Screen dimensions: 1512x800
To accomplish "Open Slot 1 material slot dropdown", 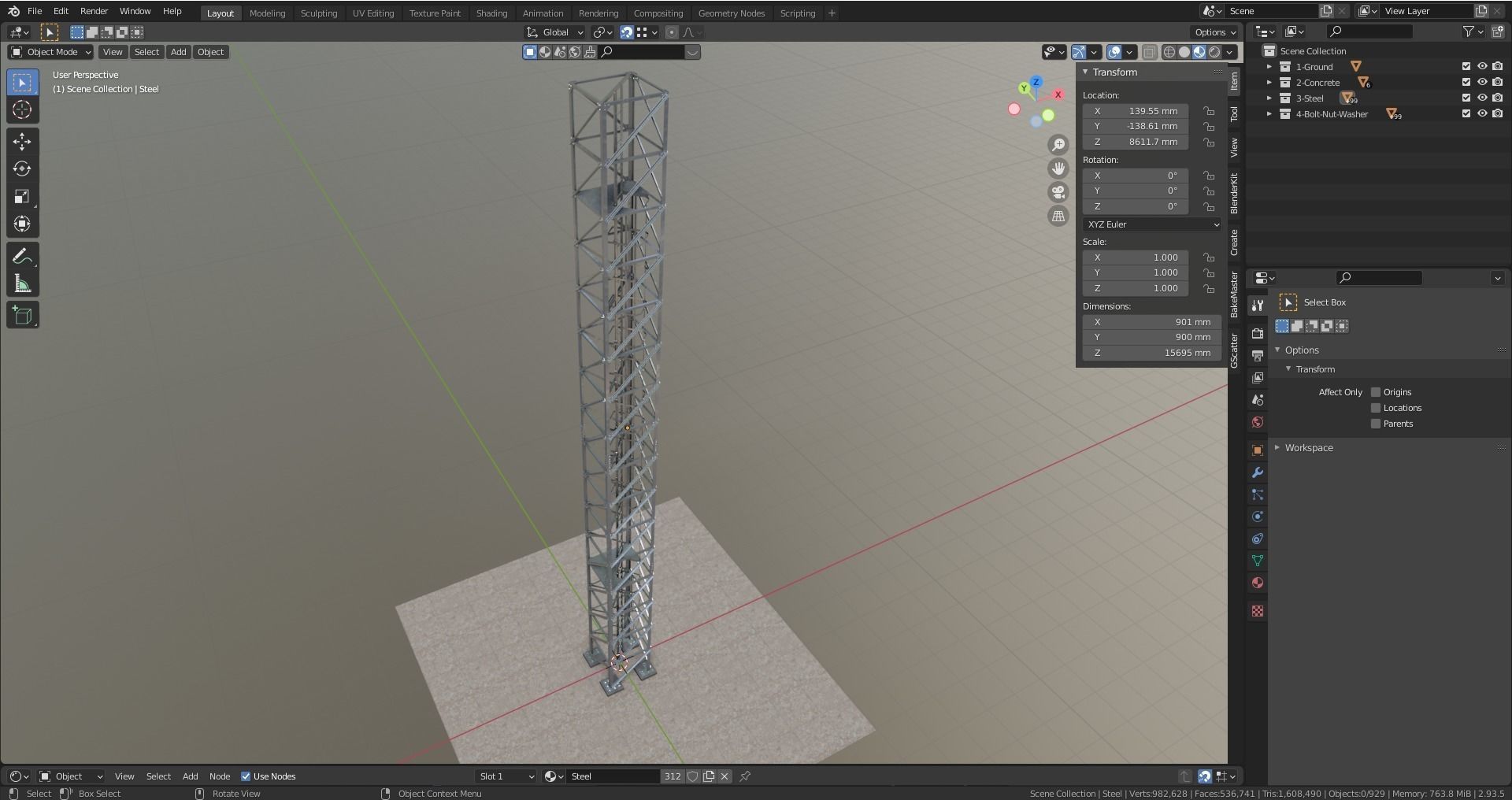I will pos(506,776).
